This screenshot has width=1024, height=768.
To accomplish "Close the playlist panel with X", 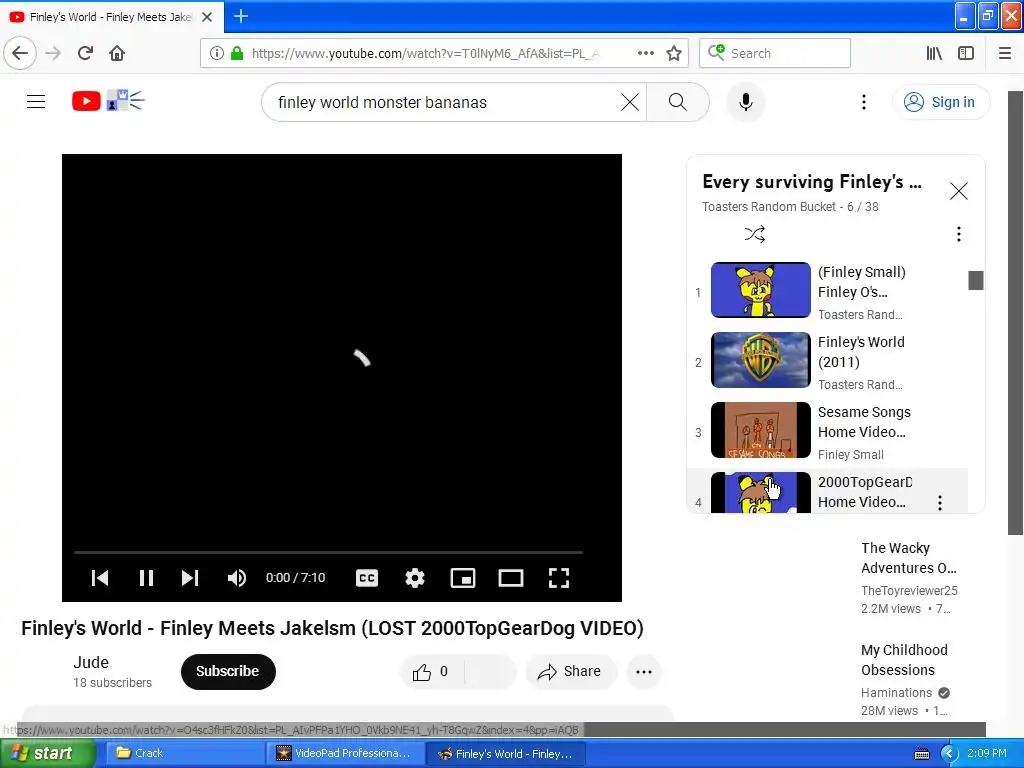I will click(x=959, y=191).
